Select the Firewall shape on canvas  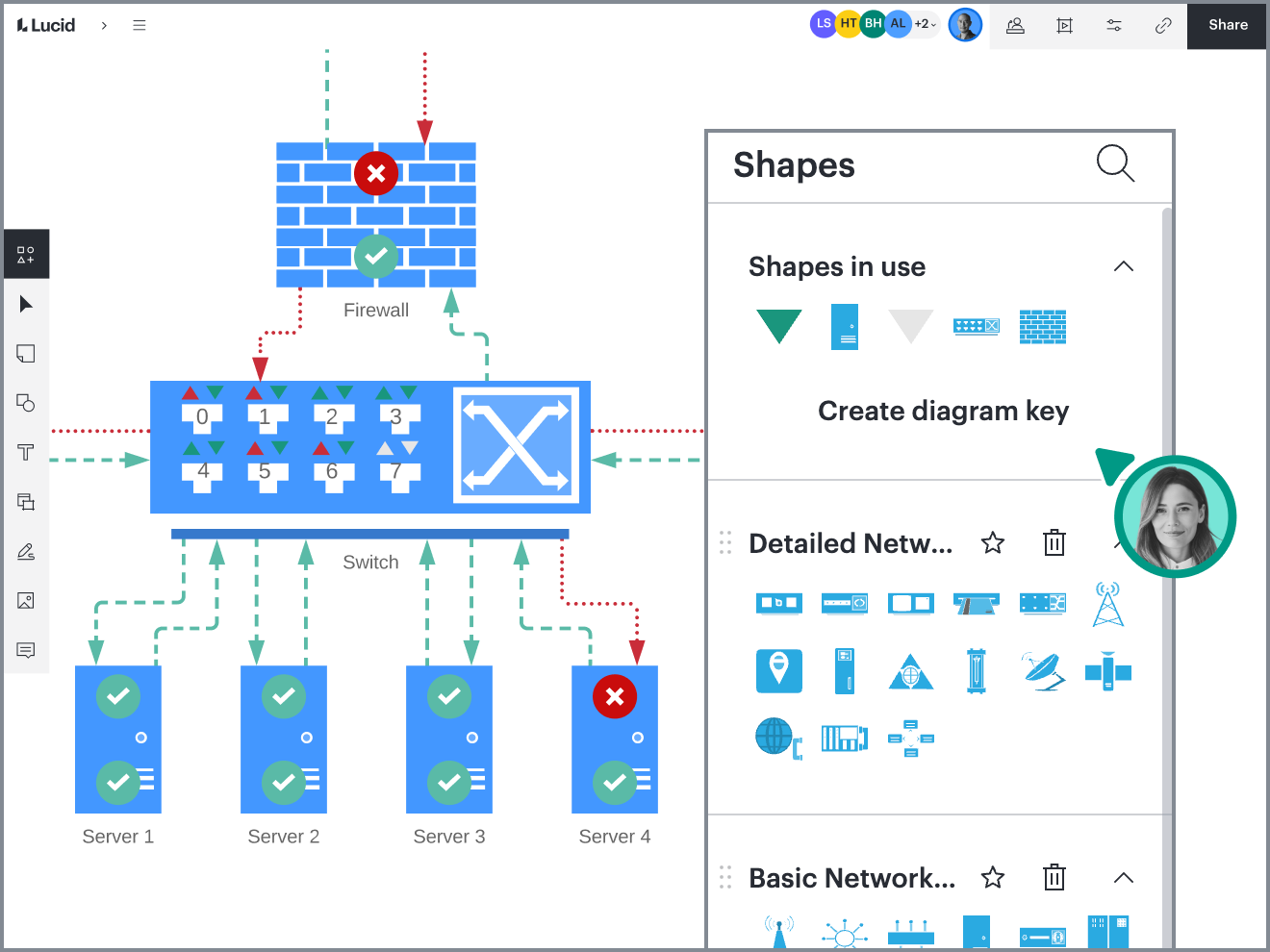376,214
